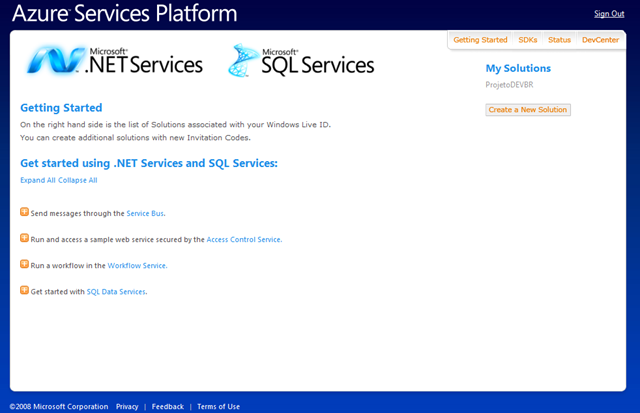Click the ©2008 Microsoft Corporation text

tap(59, 406)
